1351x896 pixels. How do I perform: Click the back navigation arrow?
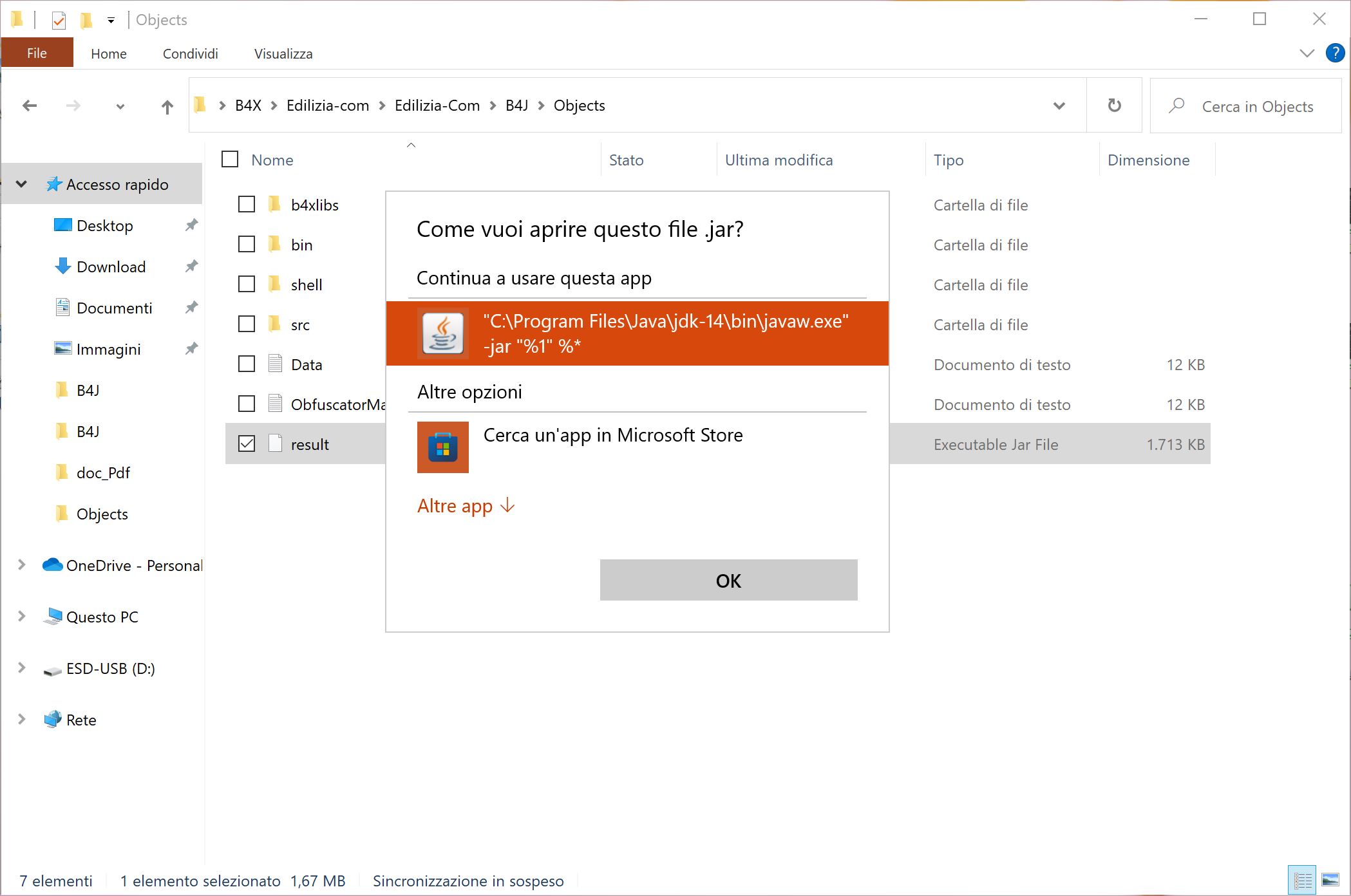click(x=30, y=106)
